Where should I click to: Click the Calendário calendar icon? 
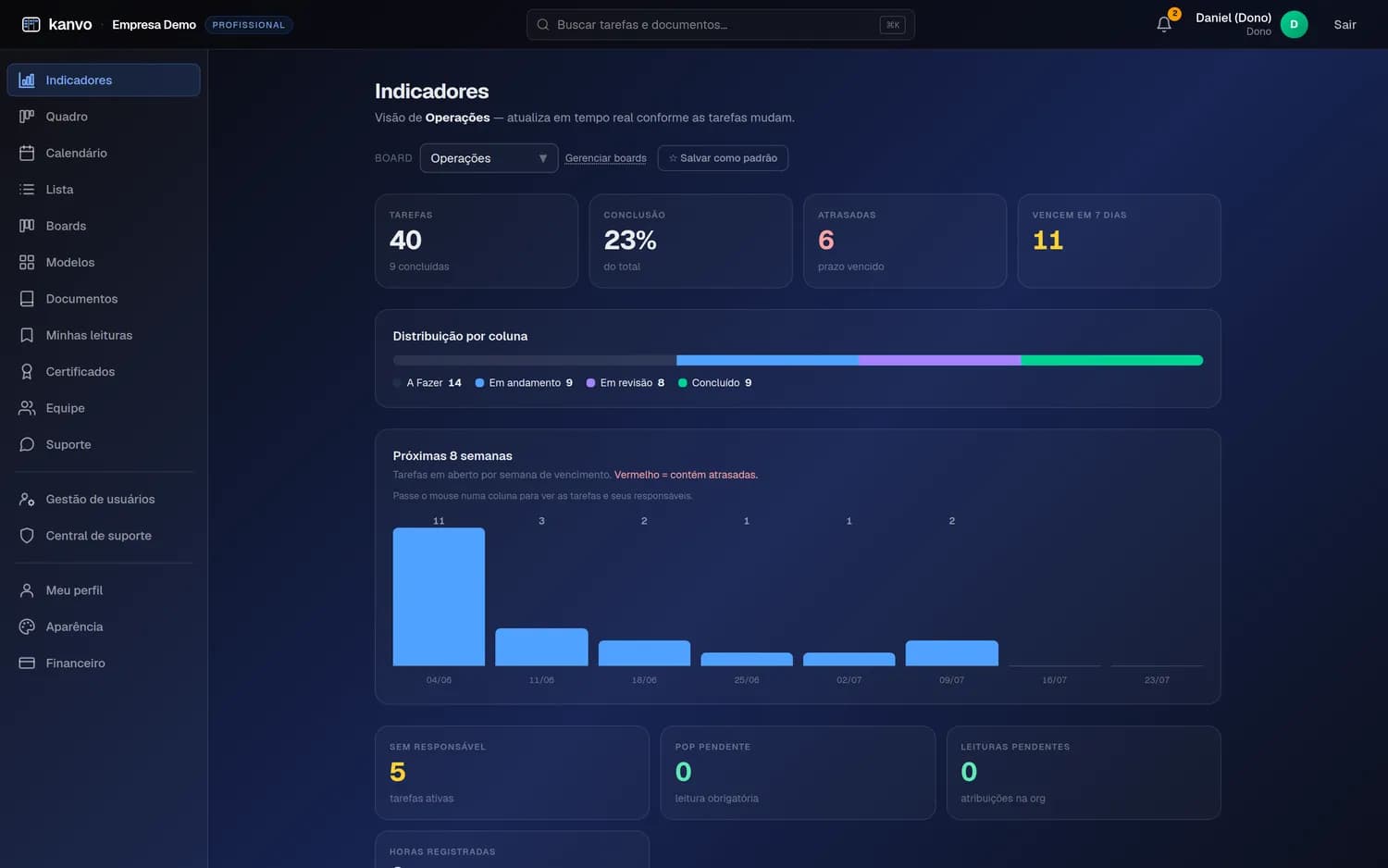[x=27, y=153]
